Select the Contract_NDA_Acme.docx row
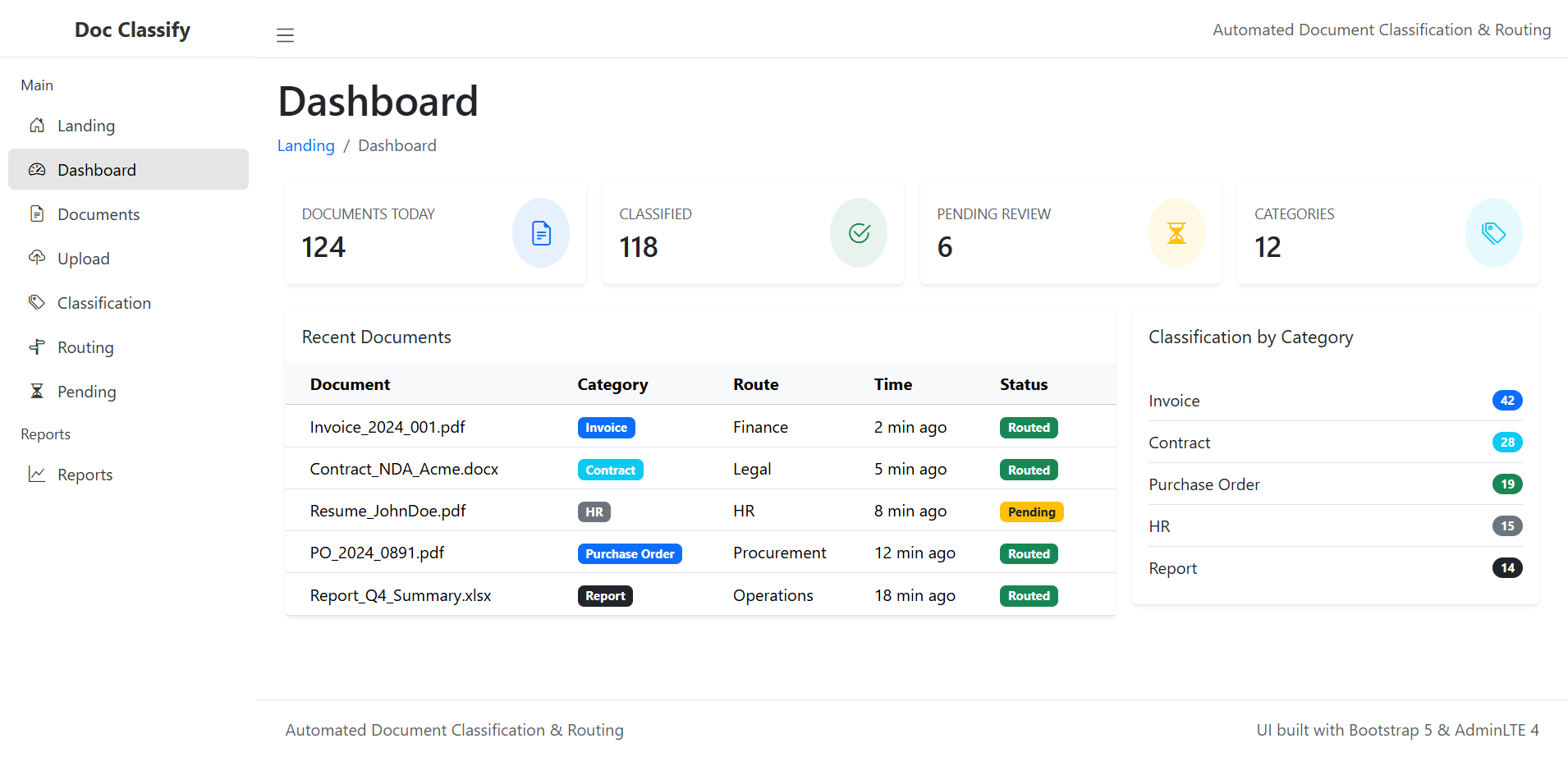The image size is (1568, 757). point(404,469)
